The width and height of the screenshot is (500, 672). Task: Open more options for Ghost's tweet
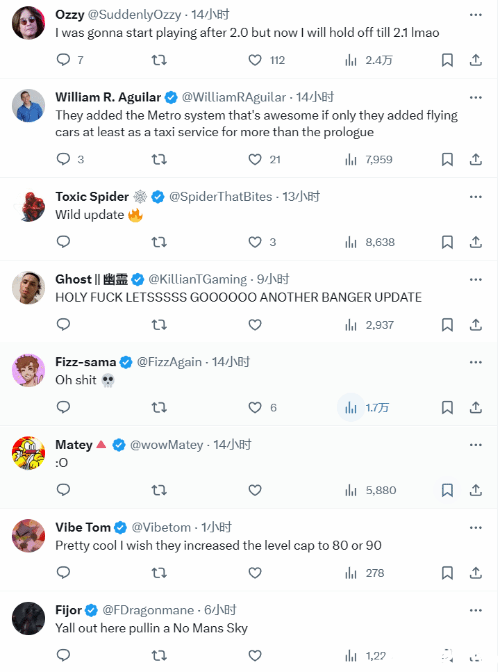[x=476, y=279]
